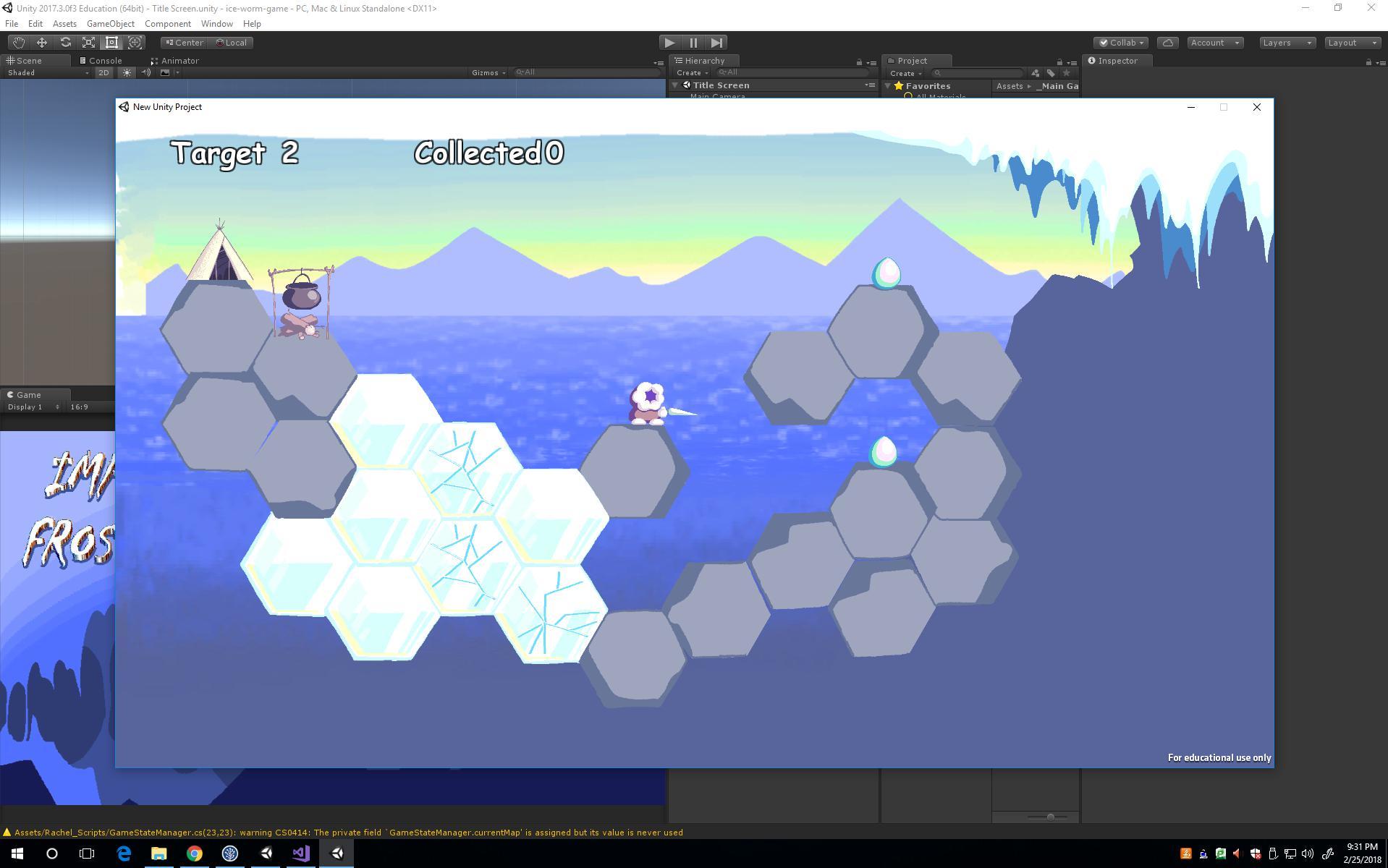Open Visual Studio from the taskbar

pos(301,854)
